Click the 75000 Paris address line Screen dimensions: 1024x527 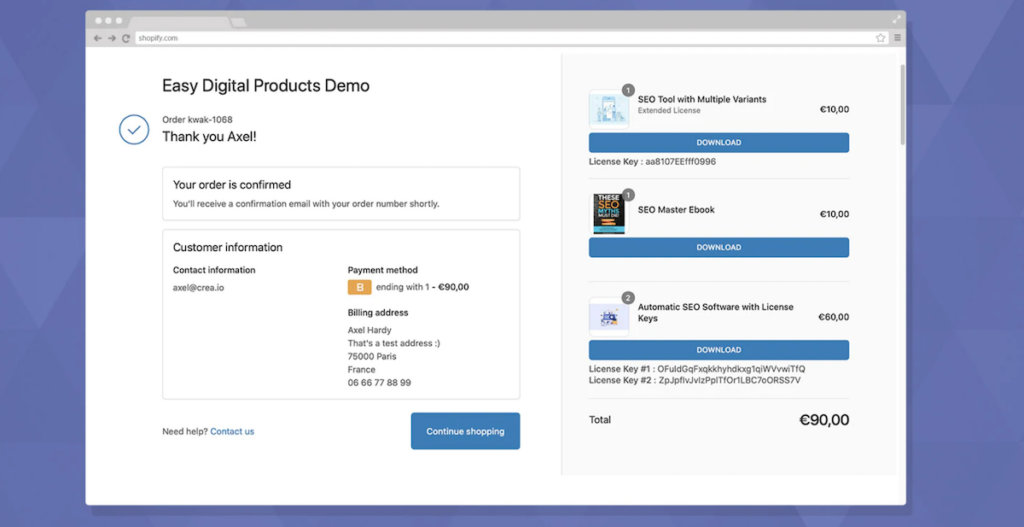coord(372,357)
